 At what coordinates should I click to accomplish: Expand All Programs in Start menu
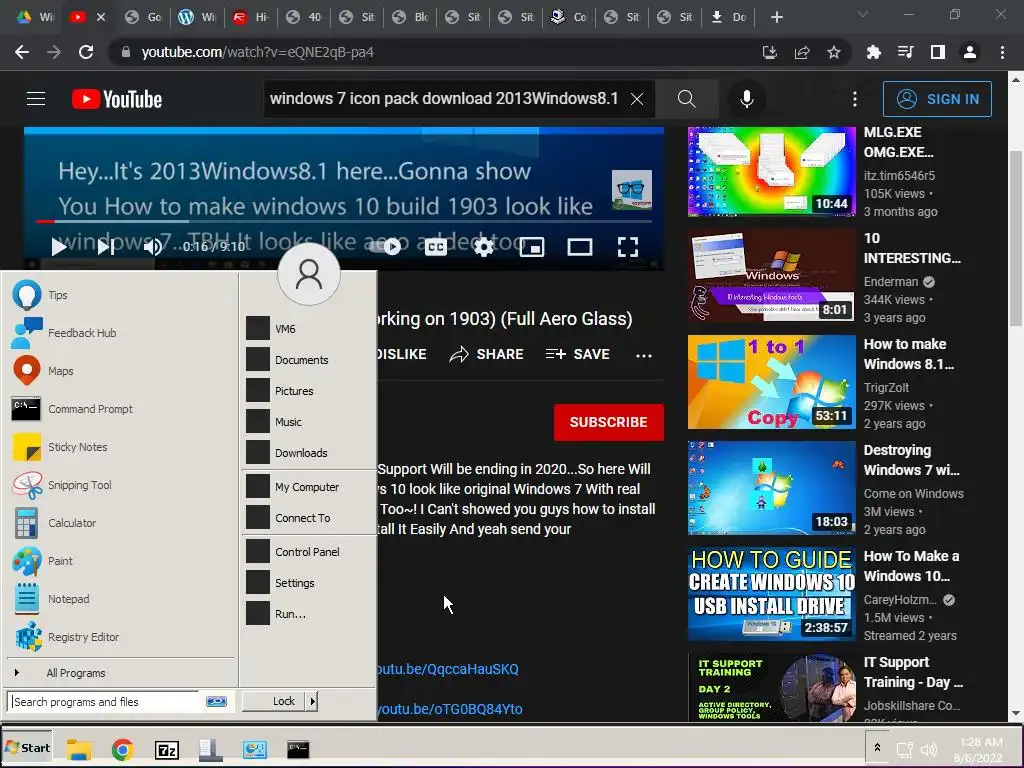(121, 673)
